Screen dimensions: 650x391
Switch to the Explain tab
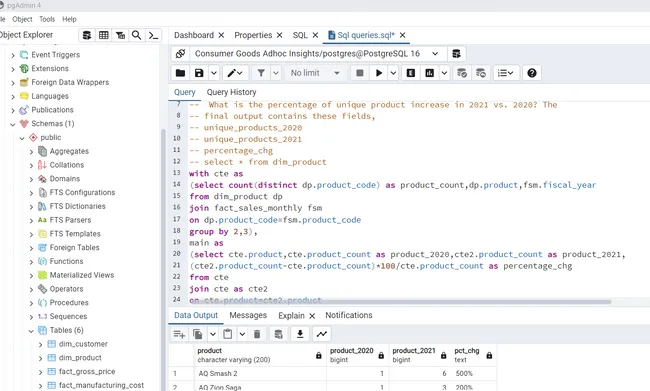pos(291,316)
